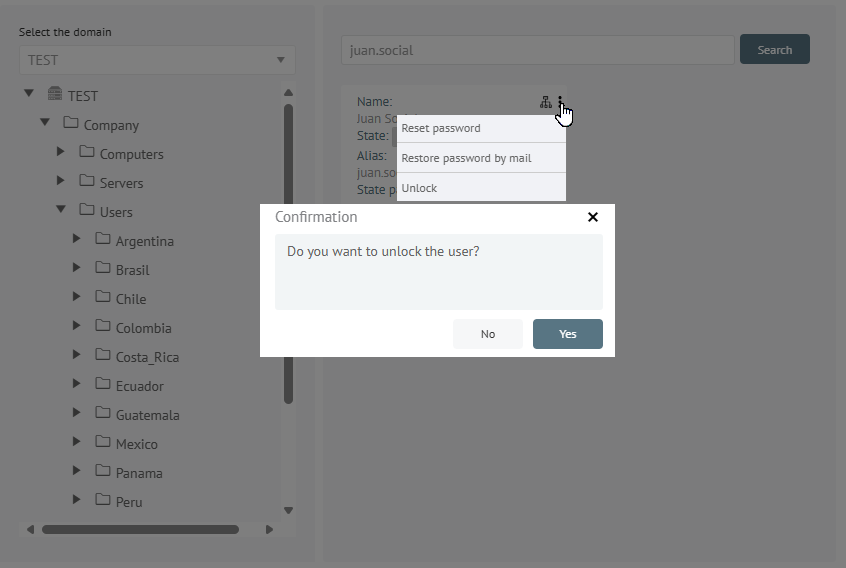Click the Peru folder icon
Image resolution: width=846 pixels, height=568 pixels.
(103, 499)
